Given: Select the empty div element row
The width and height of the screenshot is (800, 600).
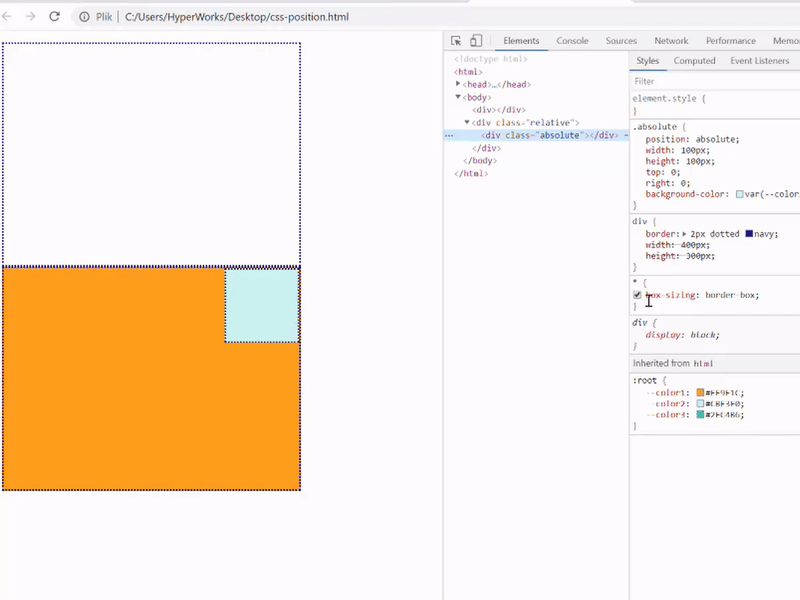Looking at the screenshot, I should coord(498,110).
